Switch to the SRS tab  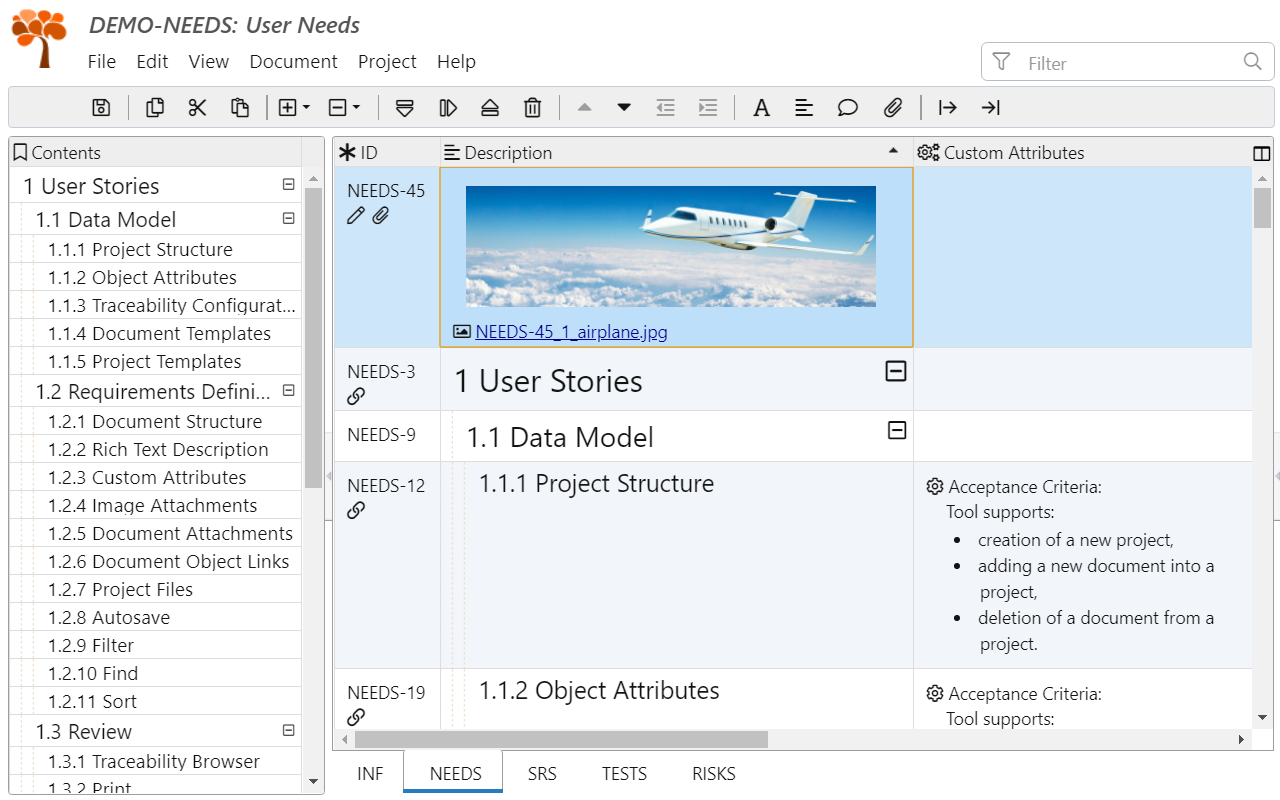542,774
